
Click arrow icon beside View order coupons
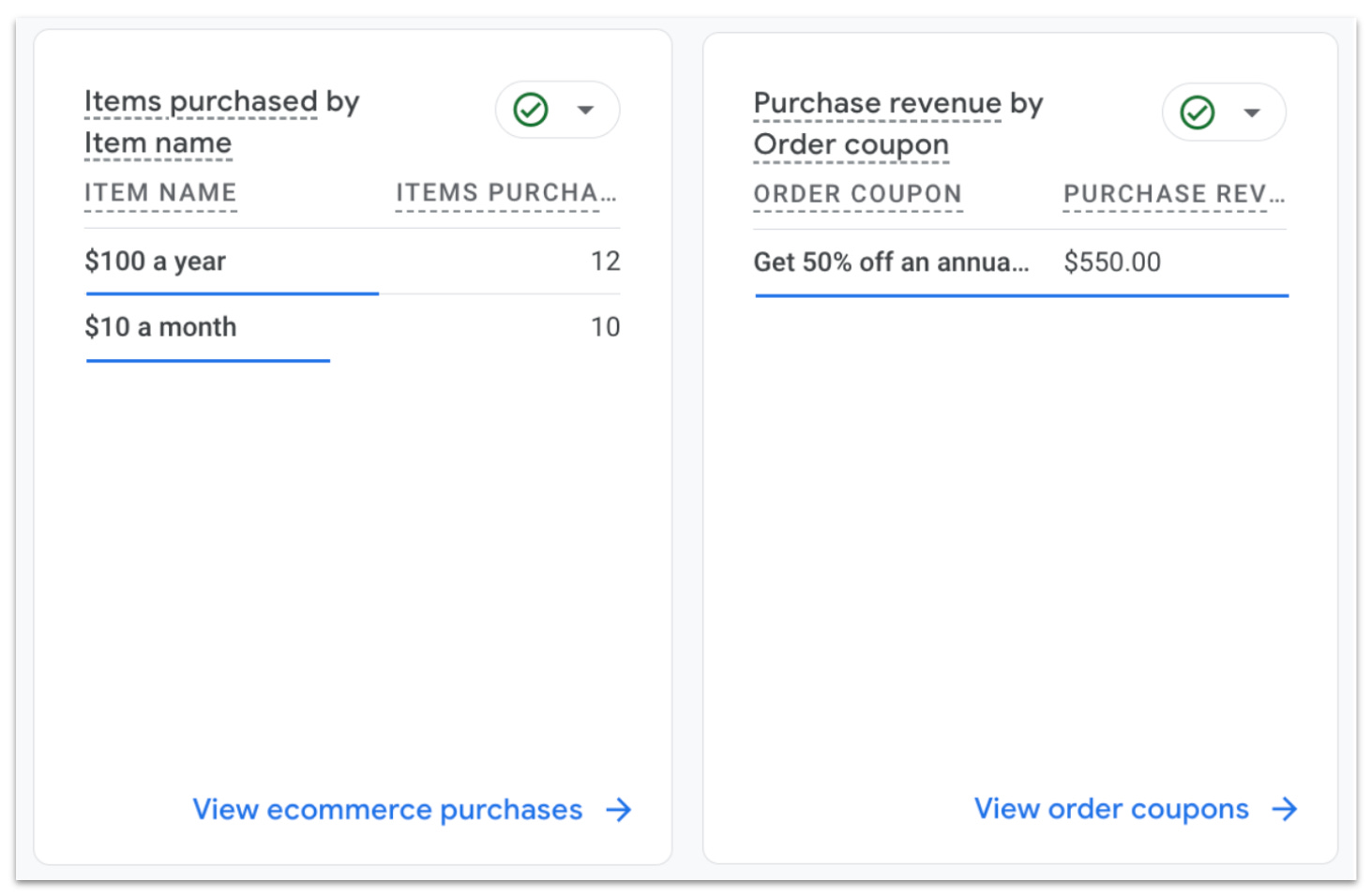pyautogui.click(x=1285, y=809)
